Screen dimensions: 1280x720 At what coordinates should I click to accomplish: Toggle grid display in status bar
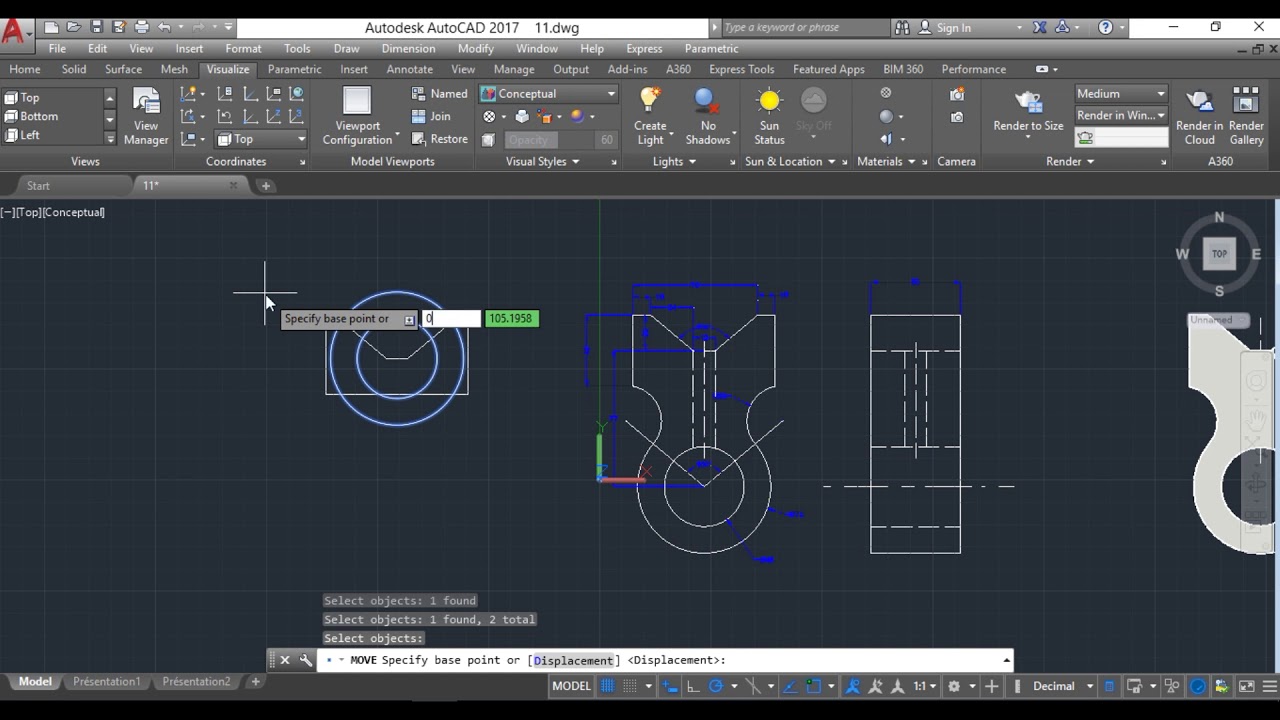pos(607,686)
